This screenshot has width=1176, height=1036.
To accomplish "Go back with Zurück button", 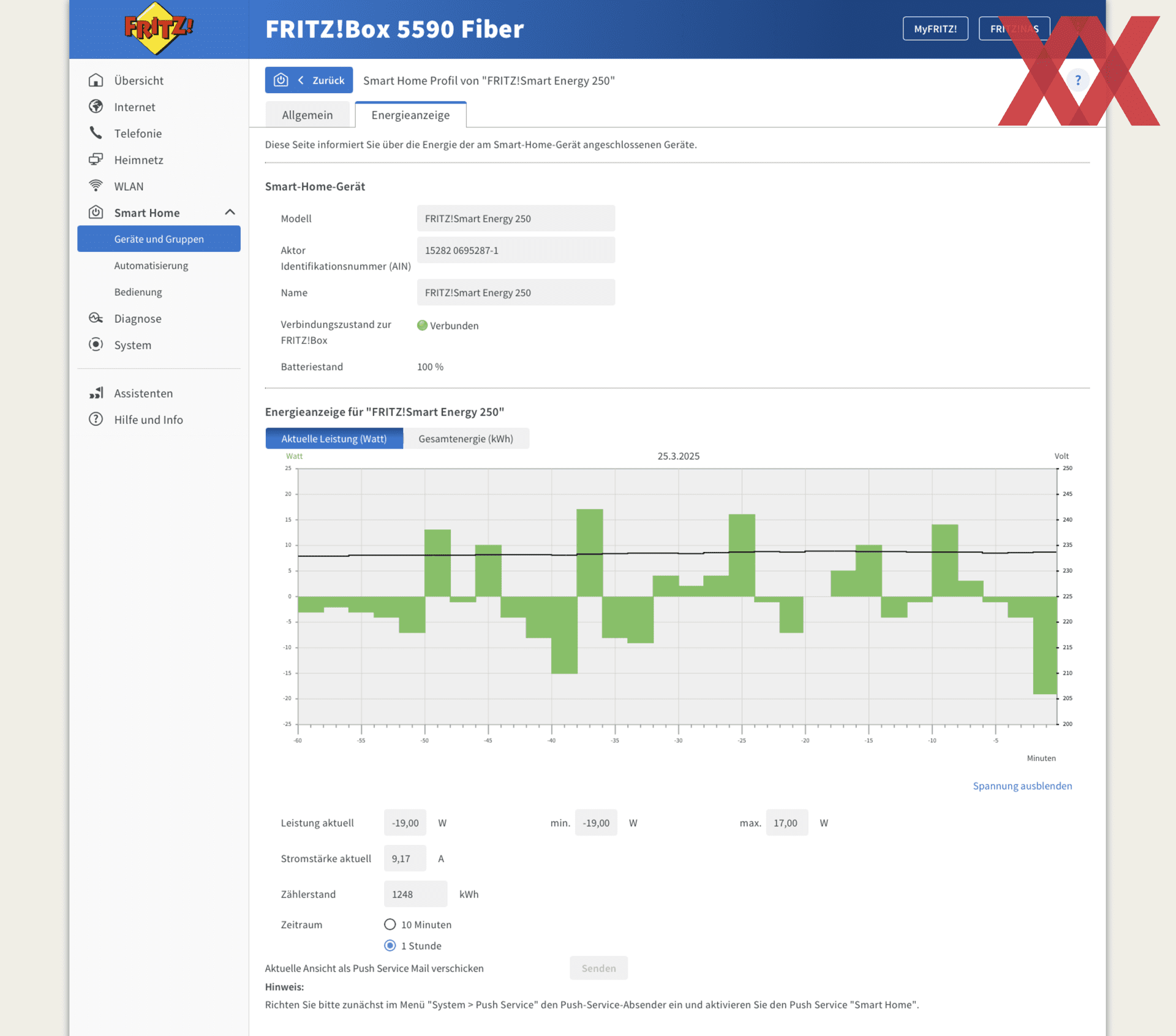I will (x=309, y=80).
